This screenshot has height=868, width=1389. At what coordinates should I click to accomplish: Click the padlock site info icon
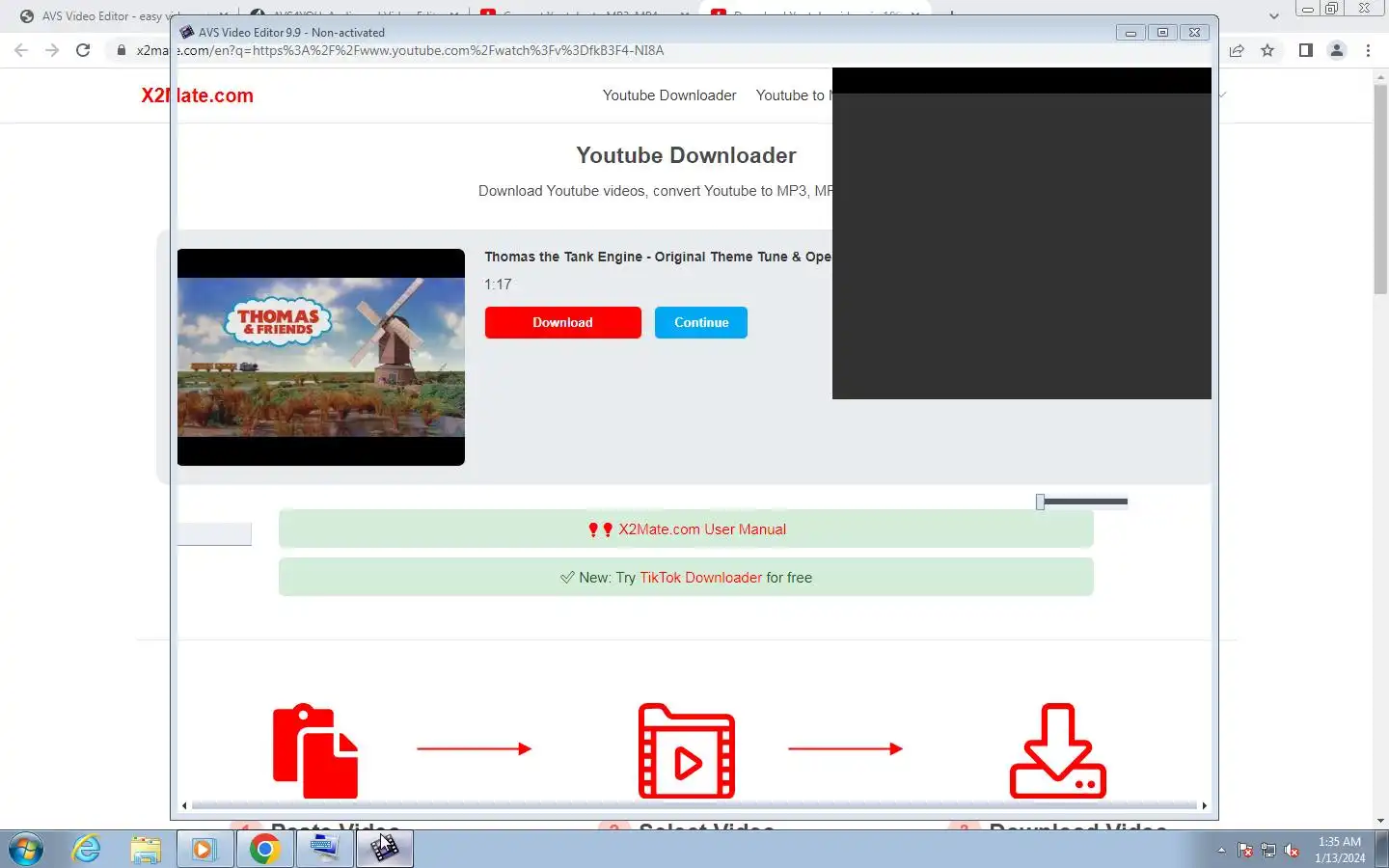121,50
